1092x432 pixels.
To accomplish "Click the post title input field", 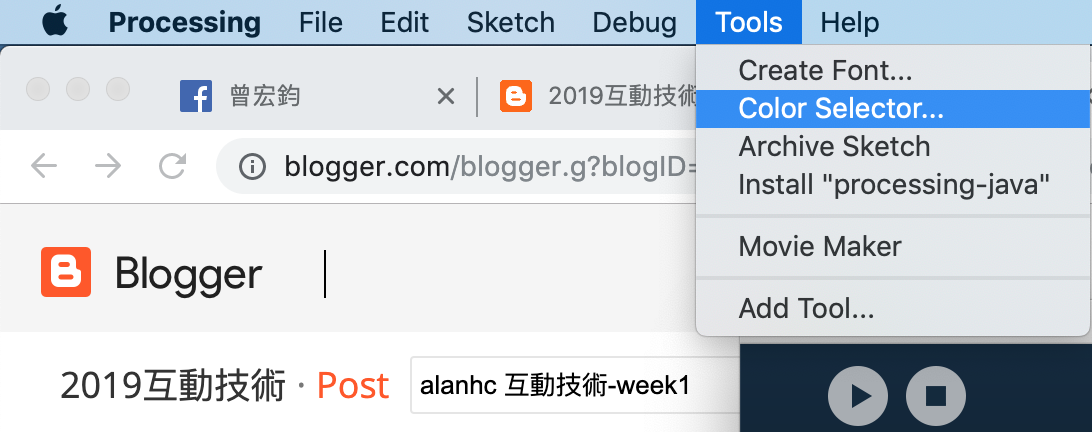I will (x=575, y=385).
